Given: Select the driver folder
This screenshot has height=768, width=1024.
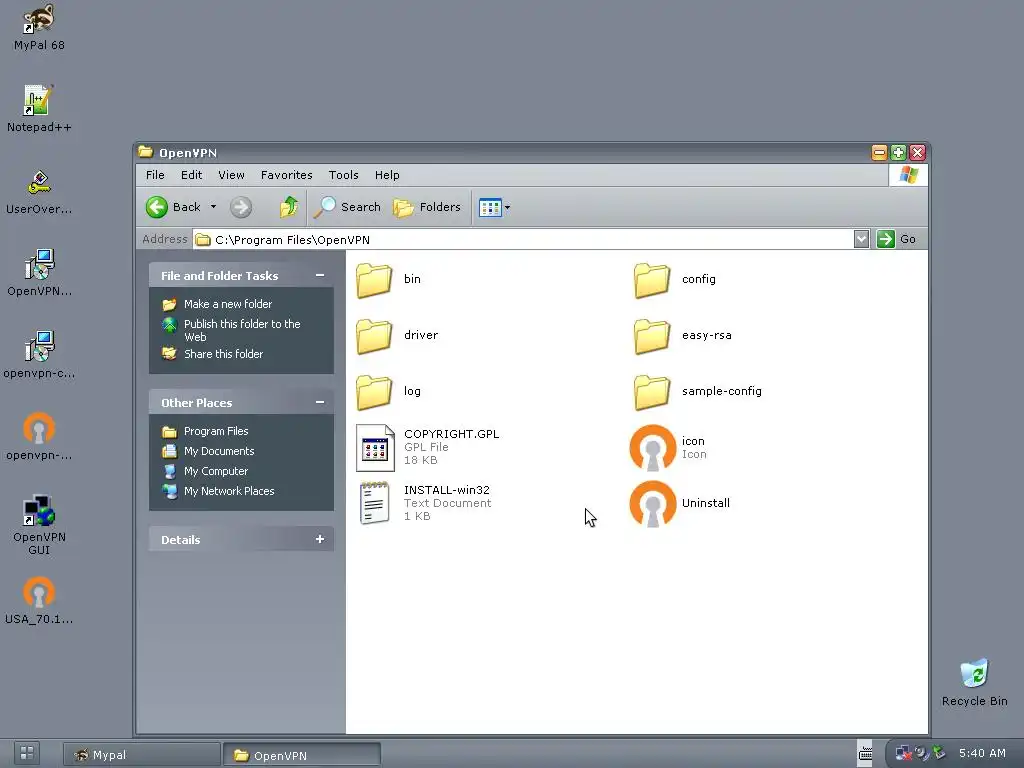Looking at the screenshot, I should [x=396, y=336].
